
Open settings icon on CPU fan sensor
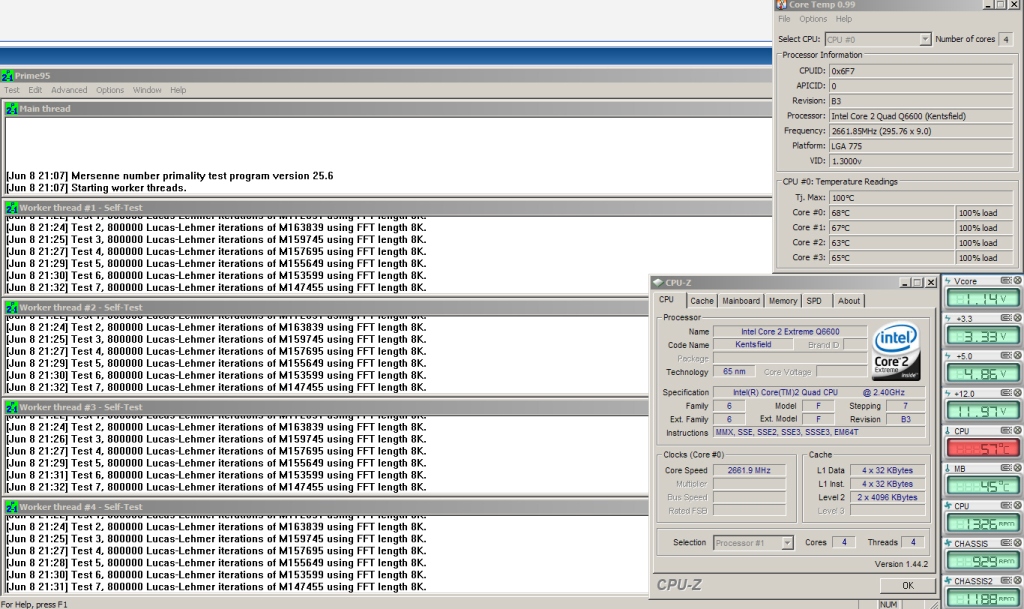coord(1006,505)
